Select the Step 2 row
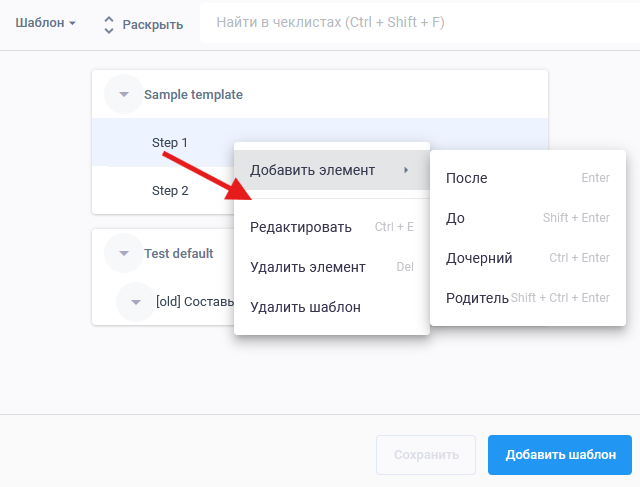Image resolution: width=640 pixels, height=487 pixels. pyautogui.click(x=170, y=191)
